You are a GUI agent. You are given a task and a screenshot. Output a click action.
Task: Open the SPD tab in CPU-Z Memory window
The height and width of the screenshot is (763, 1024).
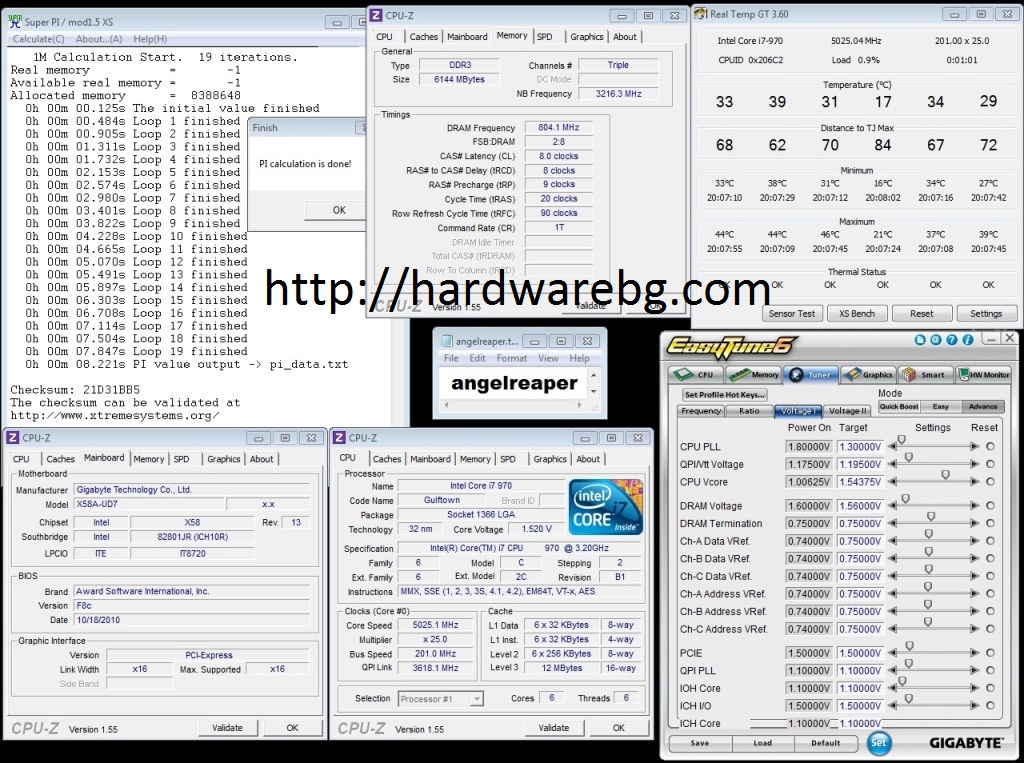[x=545, y=37]
